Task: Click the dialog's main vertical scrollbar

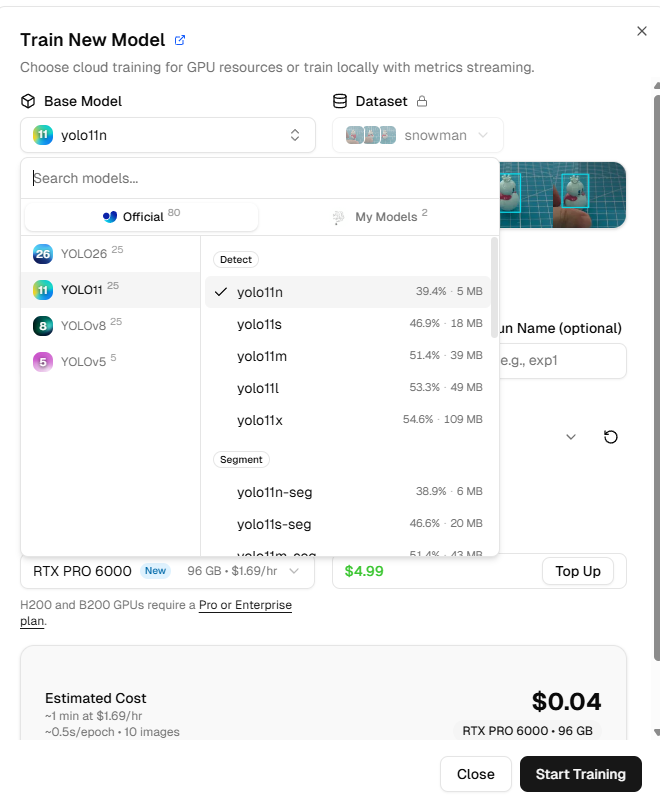Action: [656, 378]
